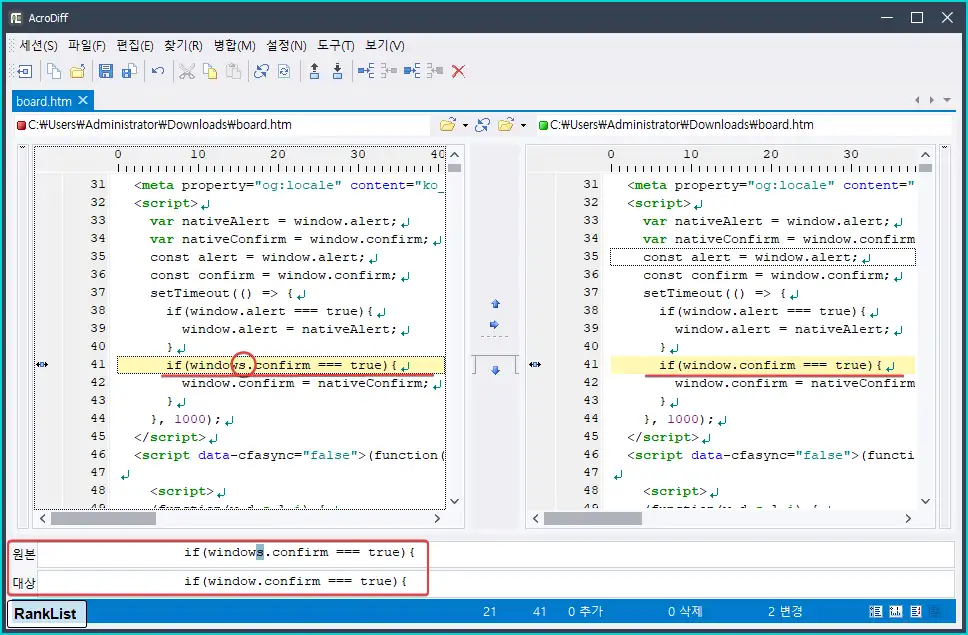Left pane vertical scrollbar up arrow

tap(455, 154)
